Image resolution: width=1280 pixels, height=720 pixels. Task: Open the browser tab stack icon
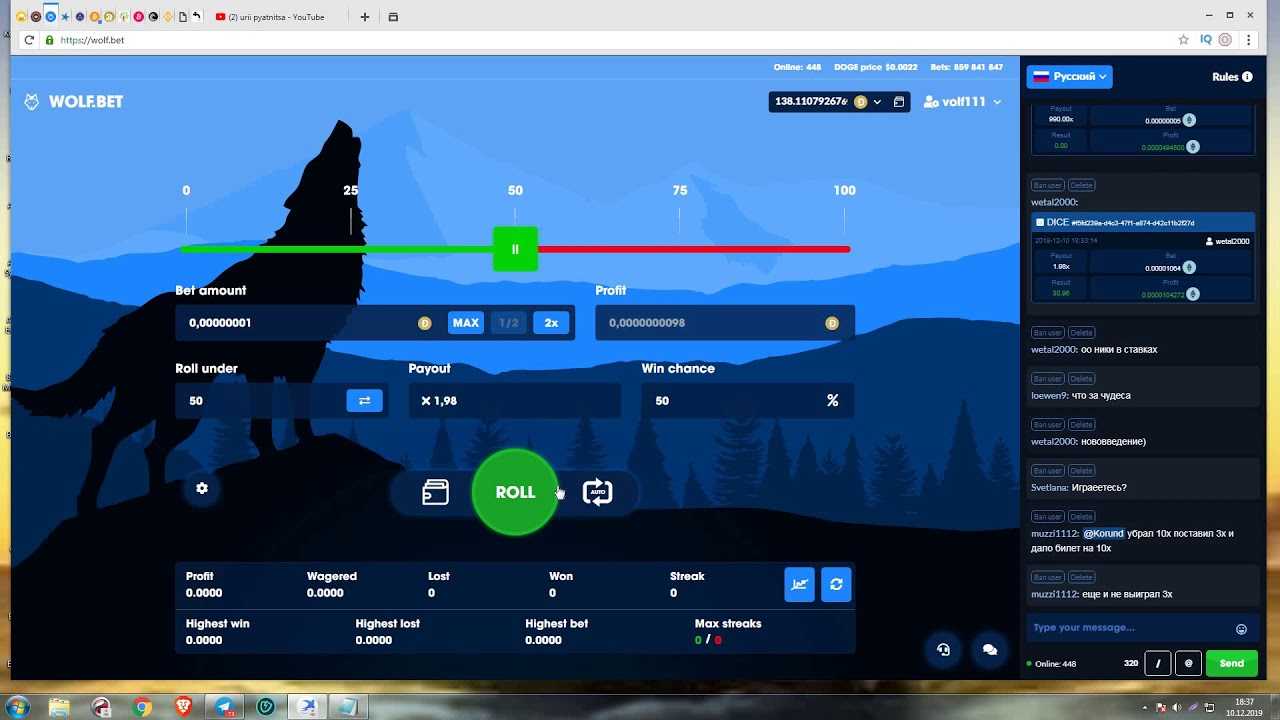coord(393,17)
